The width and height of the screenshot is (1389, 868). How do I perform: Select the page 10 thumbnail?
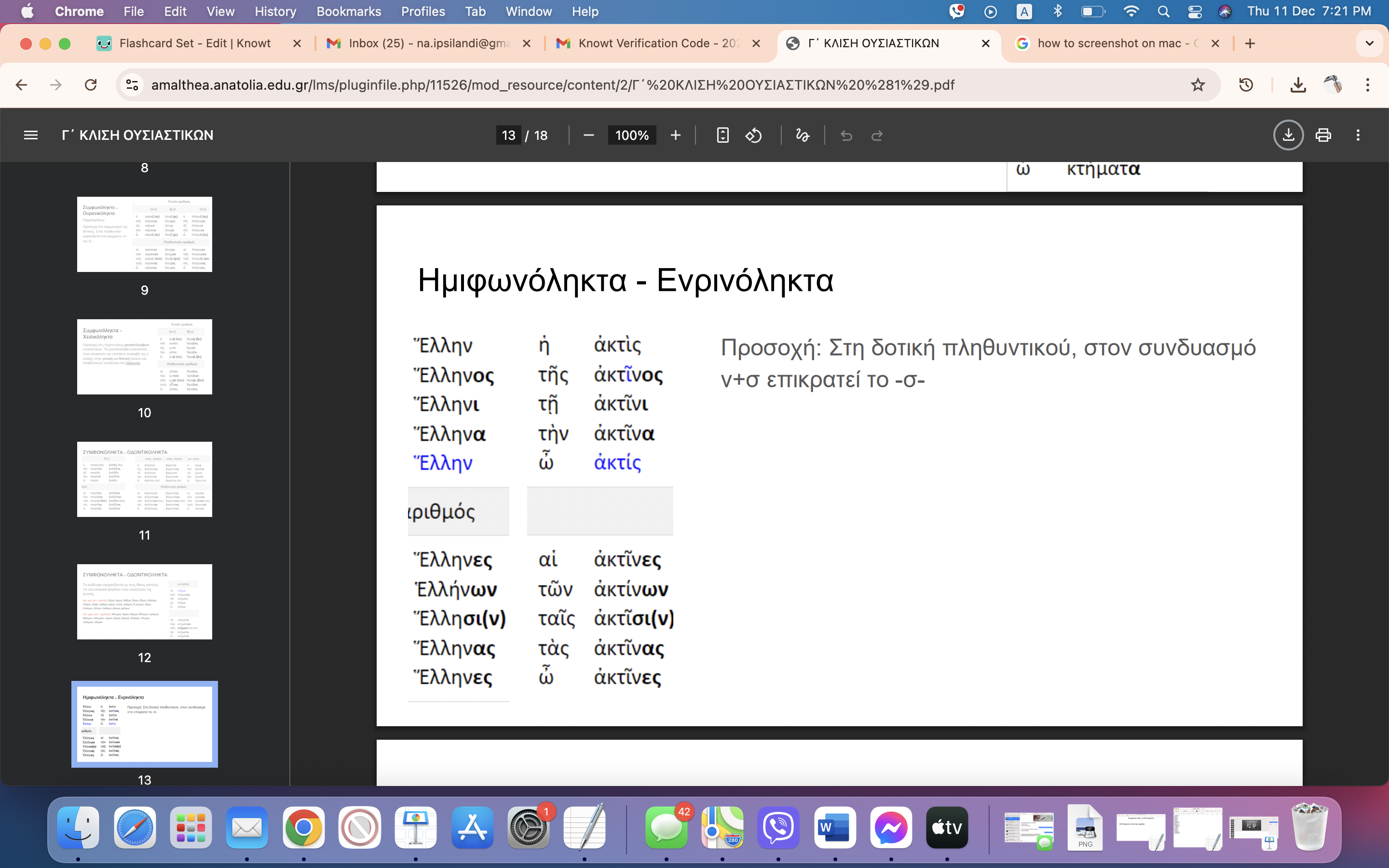point(145,356)
